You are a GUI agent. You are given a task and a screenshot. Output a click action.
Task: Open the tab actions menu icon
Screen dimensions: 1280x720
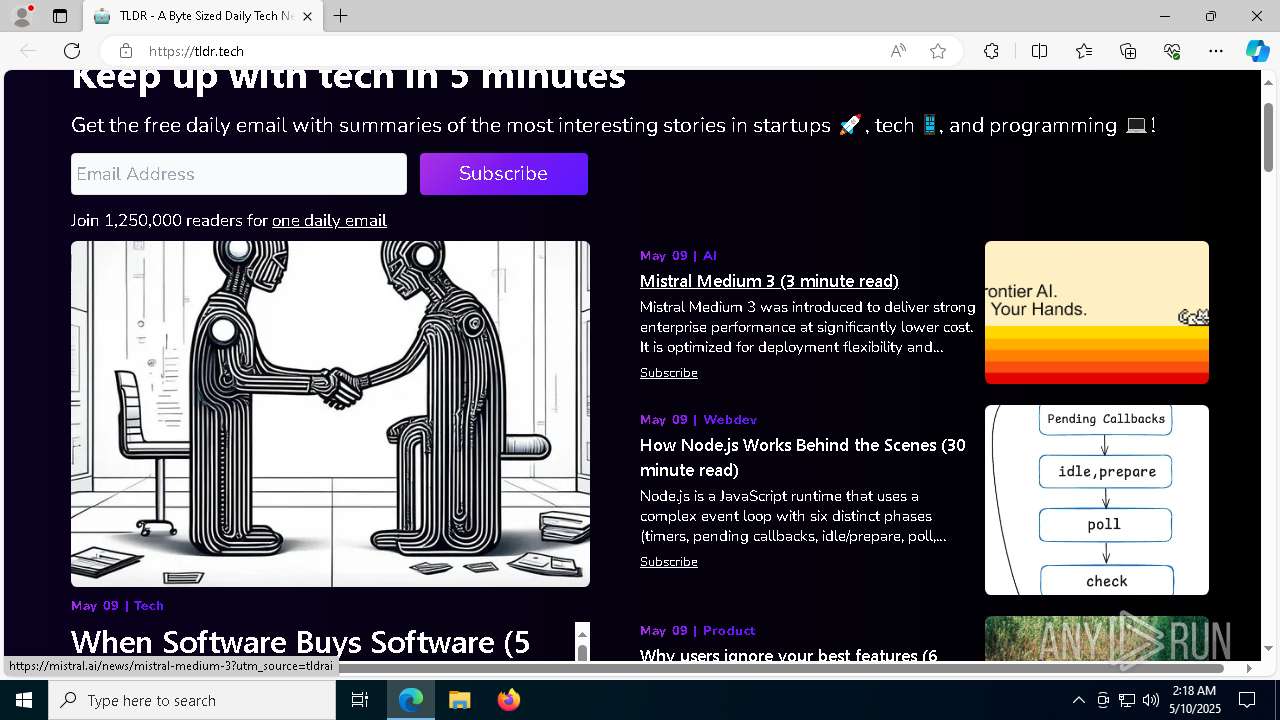pyautogui.click(x=60, y=16)
